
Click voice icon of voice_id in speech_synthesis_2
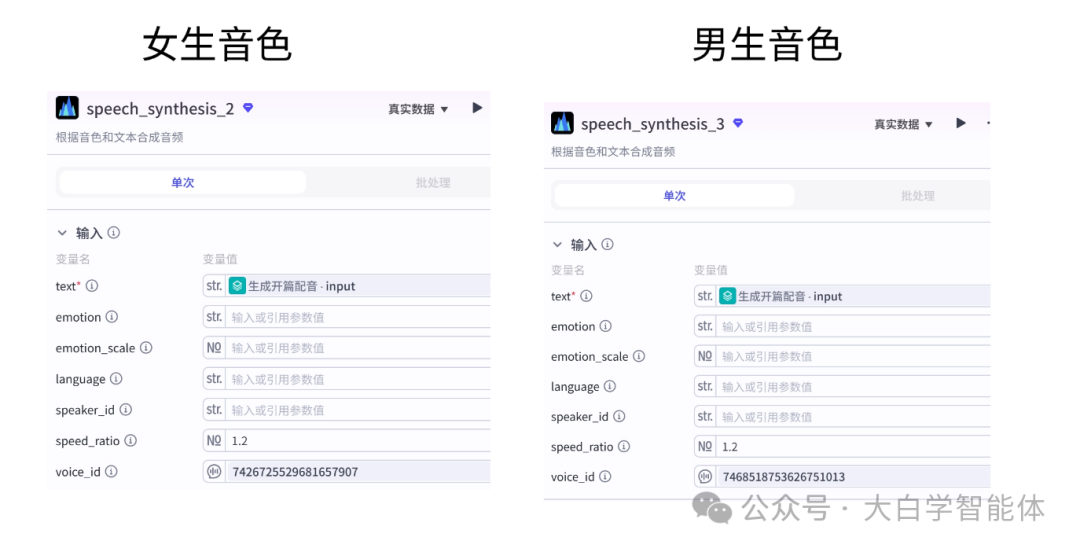pyautogui.click(x=214, y=472)
